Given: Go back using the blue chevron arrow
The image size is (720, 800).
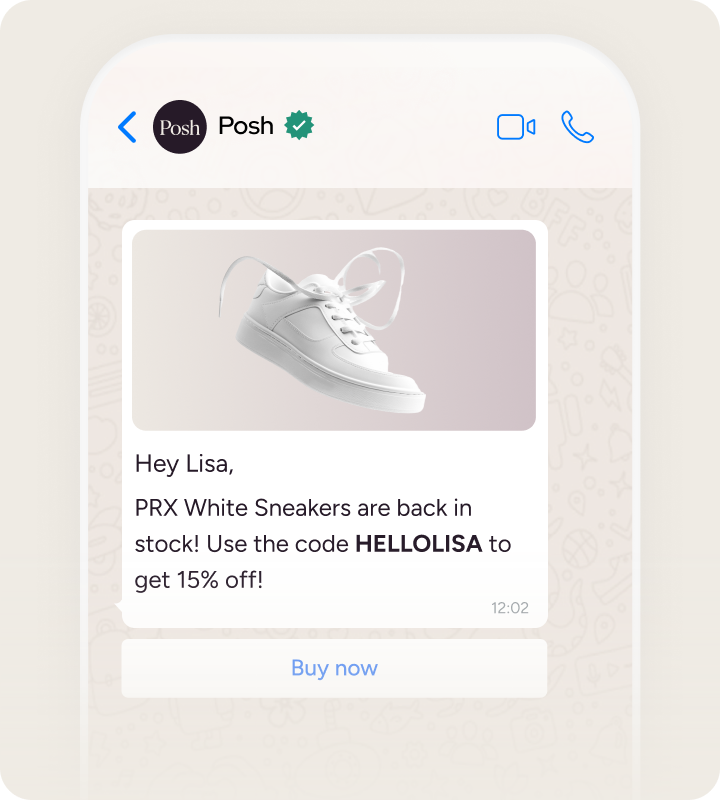Looking at the screenshot, I should 127,127.
